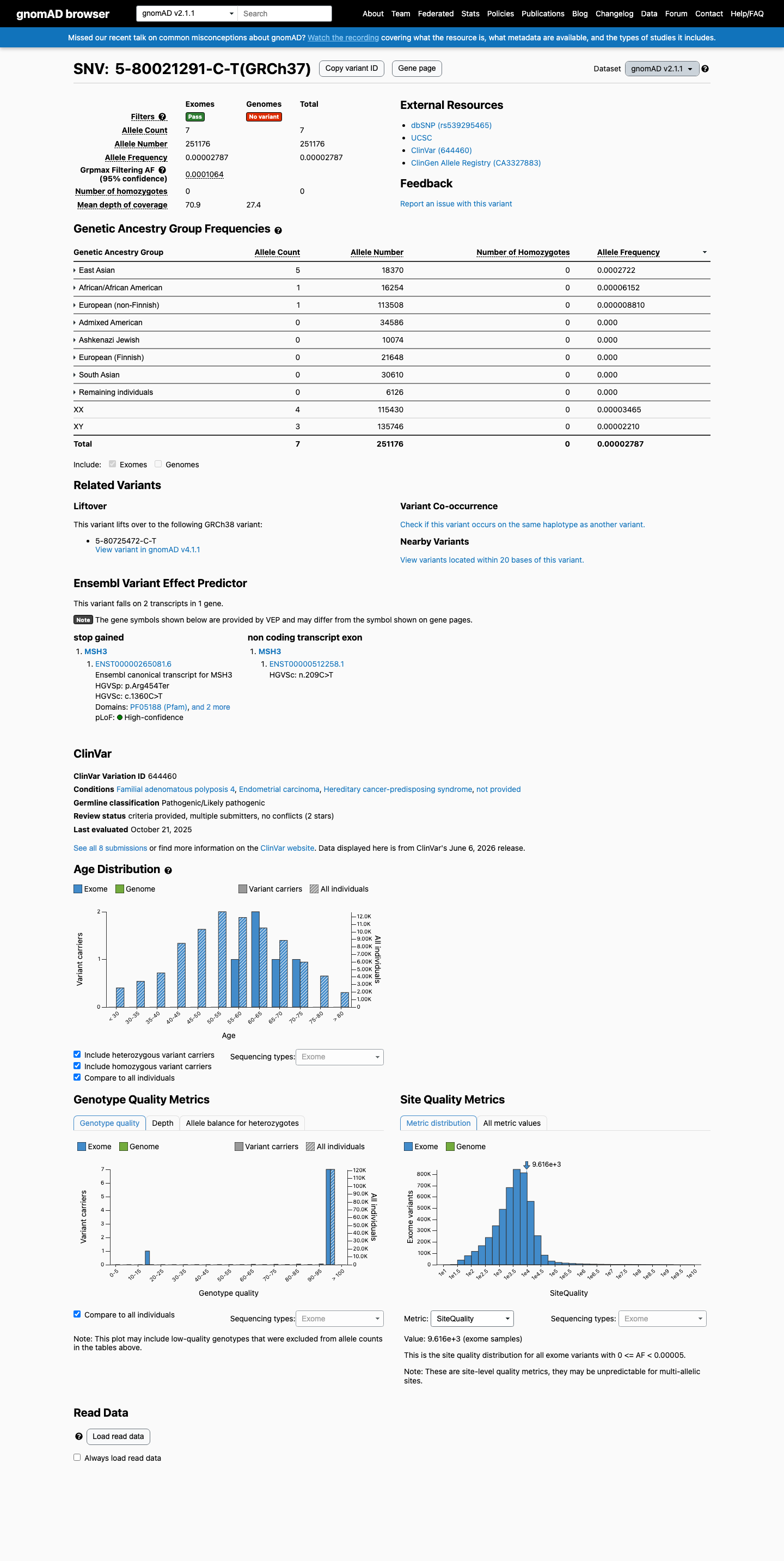Click the Genomes No variant badge
The image size is (784, 1561).
(x=264, y=117)
